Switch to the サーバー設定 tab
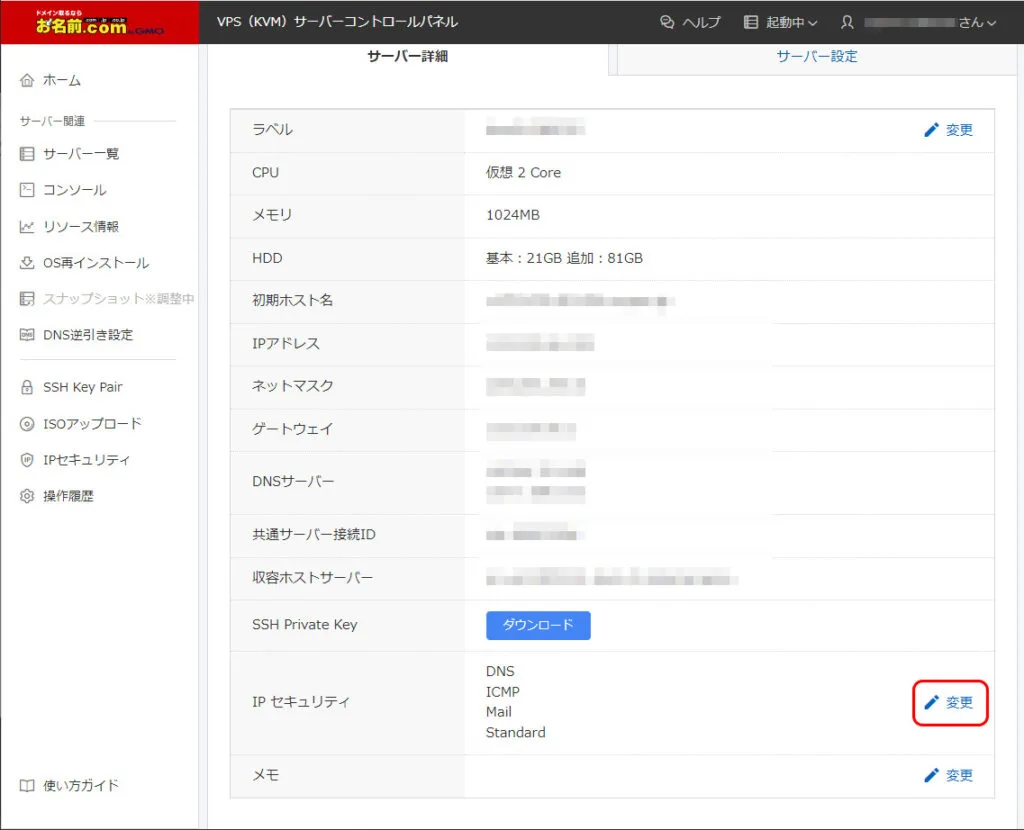This screenshot has height=830, width=1024. coord(816,57)
